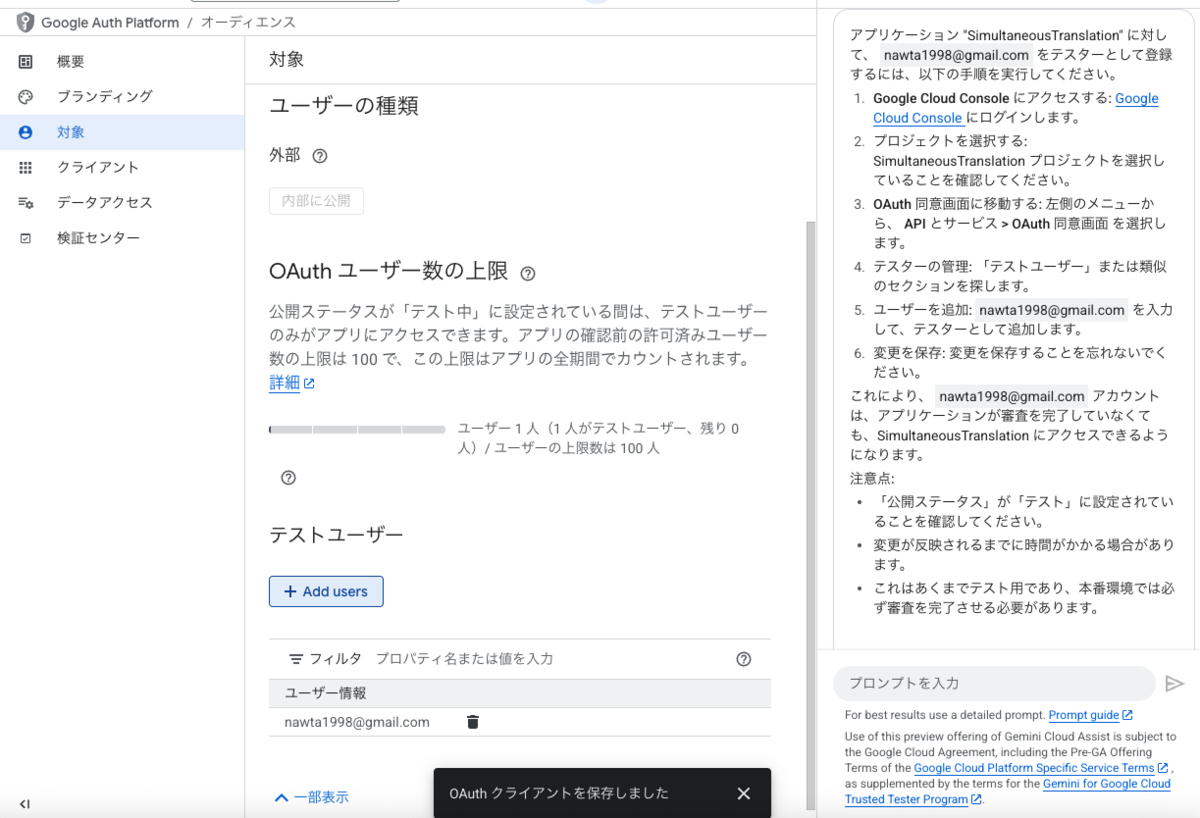Click the 内部に公開 button
The height and width of the screenshot is (818, 1200).
click(x=316, y=201)
